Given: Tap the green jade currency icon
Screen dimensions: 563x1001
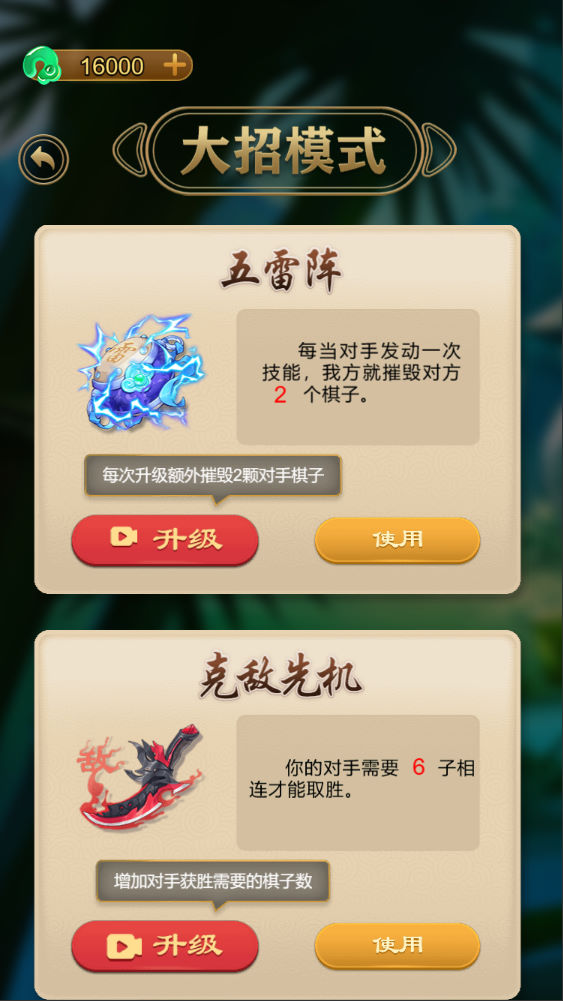Looking at the screenshot, I should [x=41, y=65].
